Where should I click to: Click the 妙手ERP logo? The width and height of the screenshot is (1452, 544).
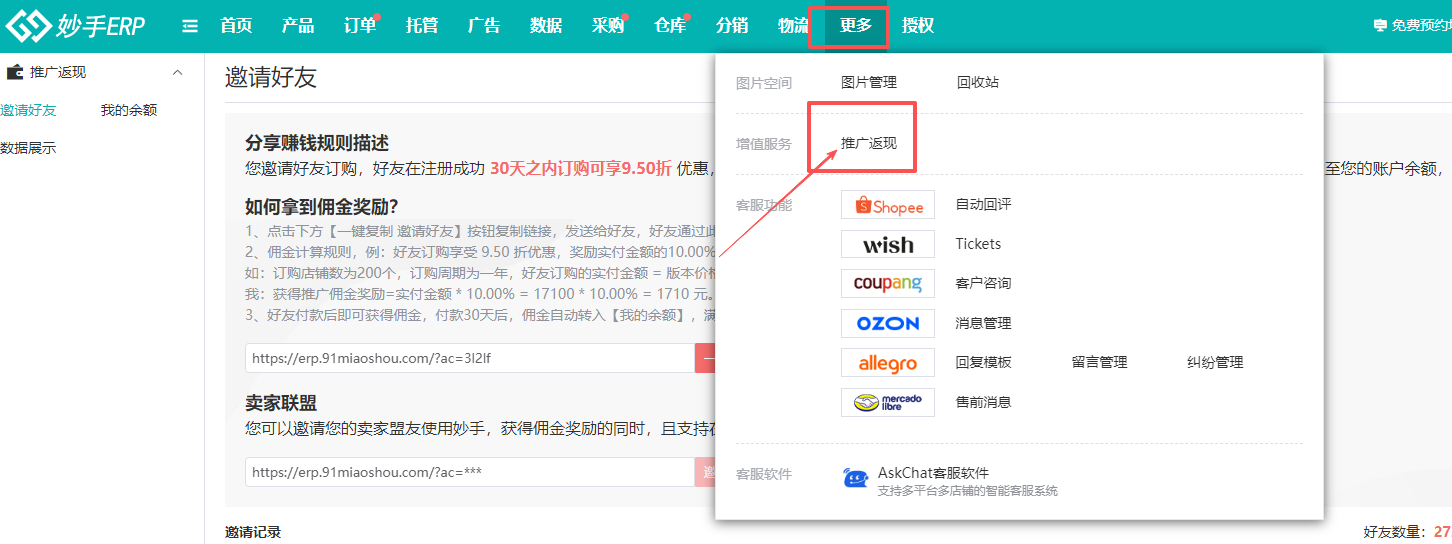[x=76, y=26]
